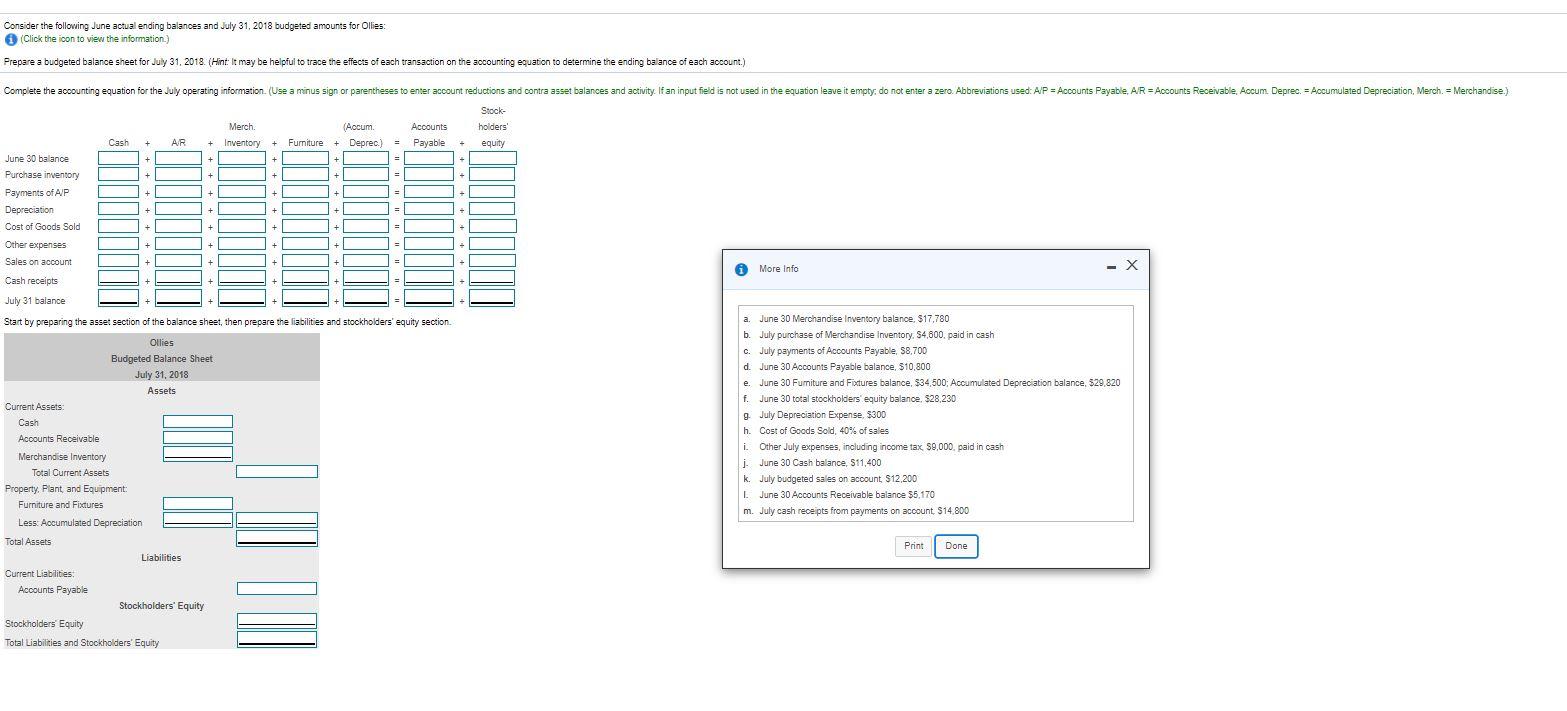
Task: Minimize the More Info dialog
Action: pos(1111,266)
